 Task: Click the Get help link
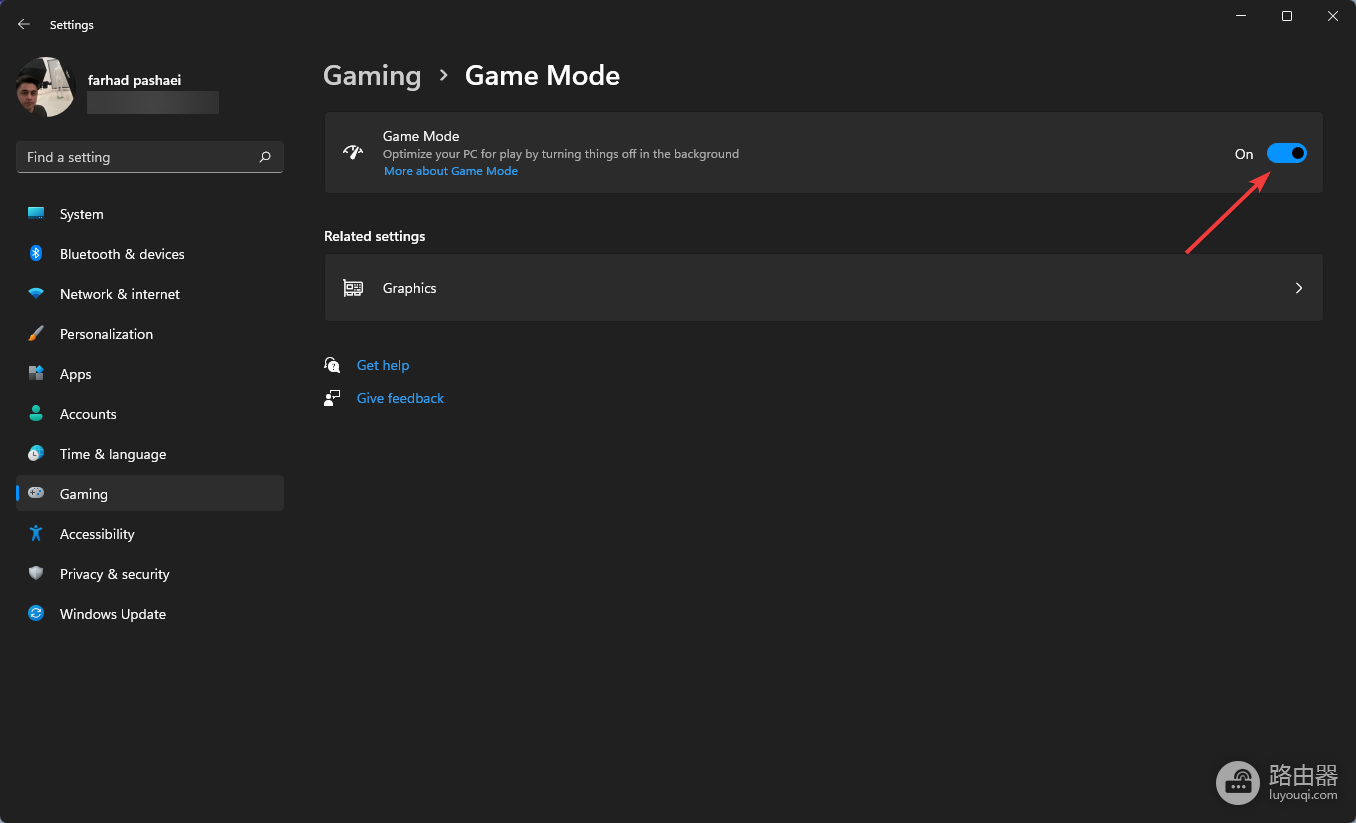click(x=383, y=365)
